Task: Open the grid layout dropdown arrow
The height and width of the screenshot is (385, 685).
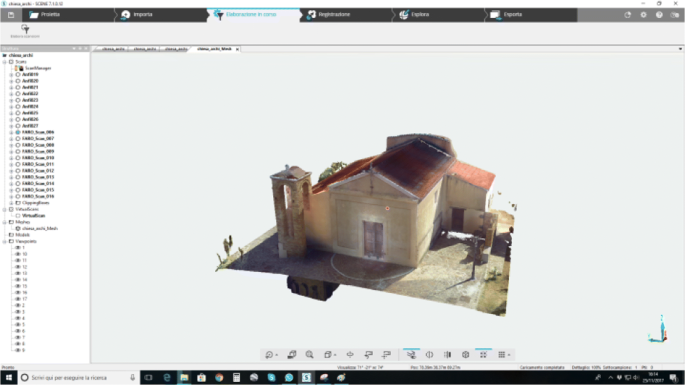Action: click(509, 355)
